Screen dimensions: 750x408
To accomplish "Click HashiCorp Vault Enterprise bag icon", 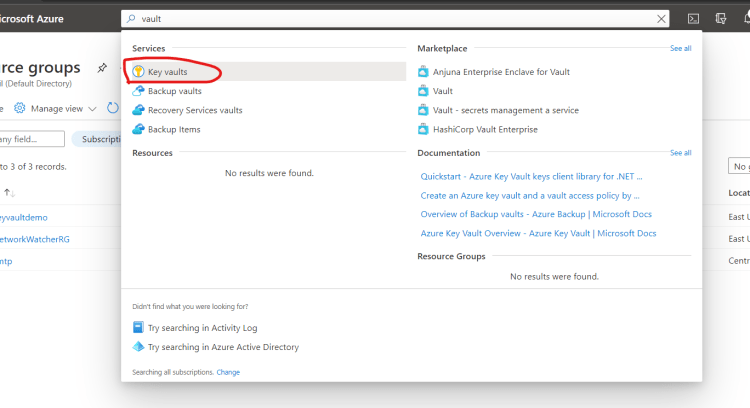I will (x=423, y=129).
